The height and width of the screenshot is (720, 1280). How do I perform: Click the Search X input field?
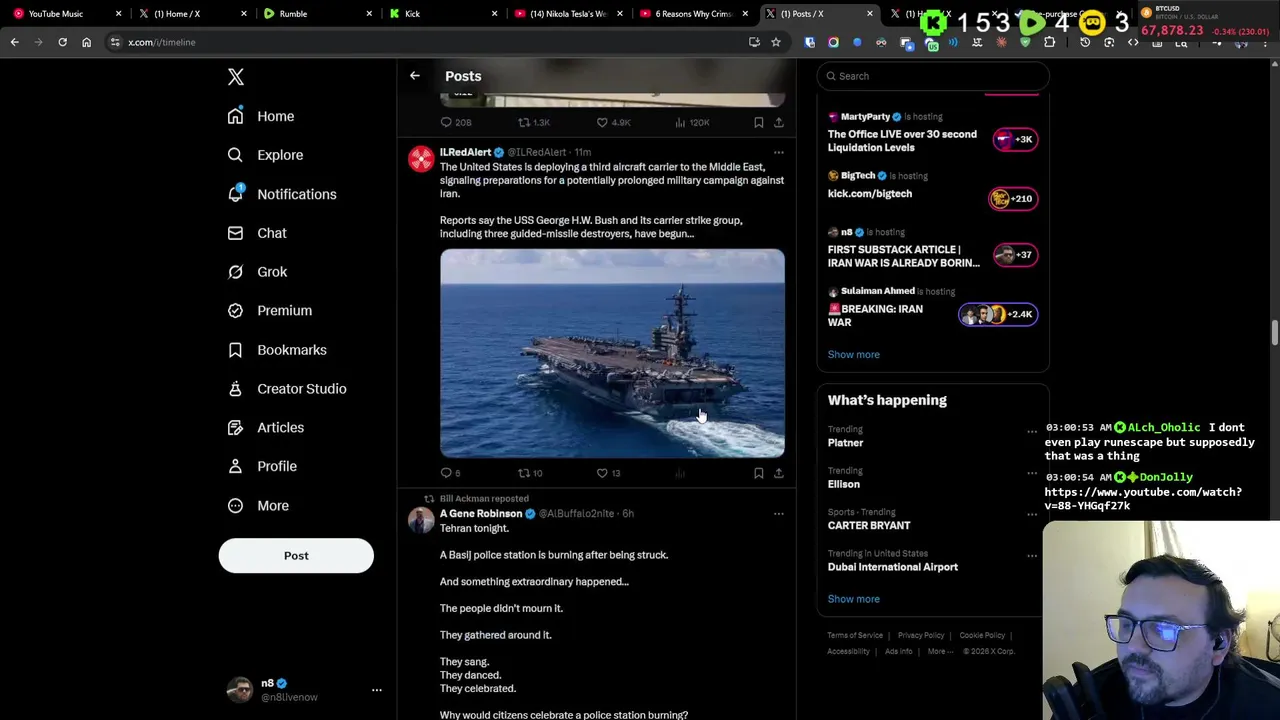click(933, 76)
